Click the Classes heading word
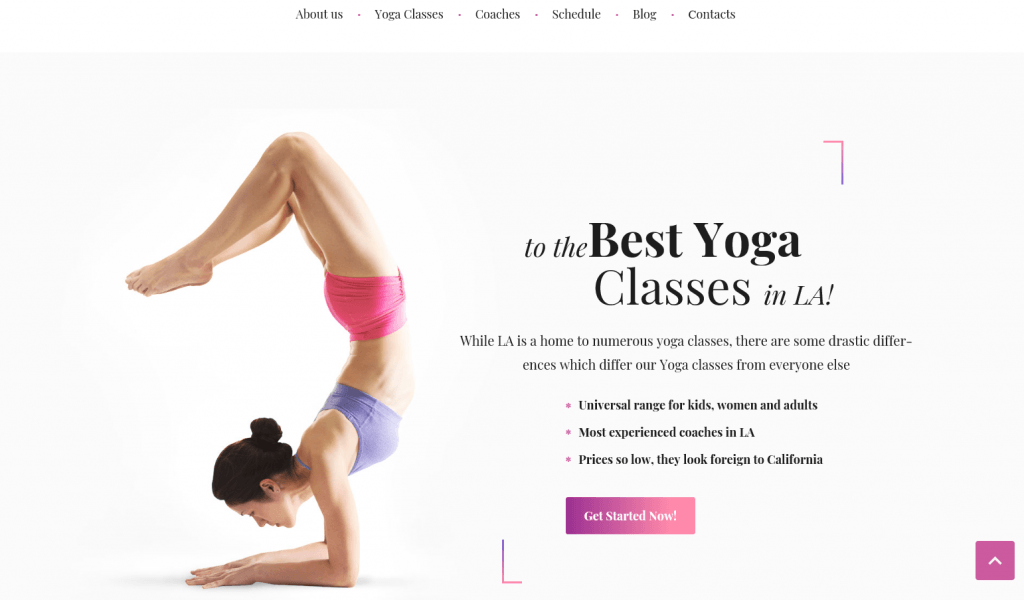Screen dimensions: 1024x600 [672, 287]
